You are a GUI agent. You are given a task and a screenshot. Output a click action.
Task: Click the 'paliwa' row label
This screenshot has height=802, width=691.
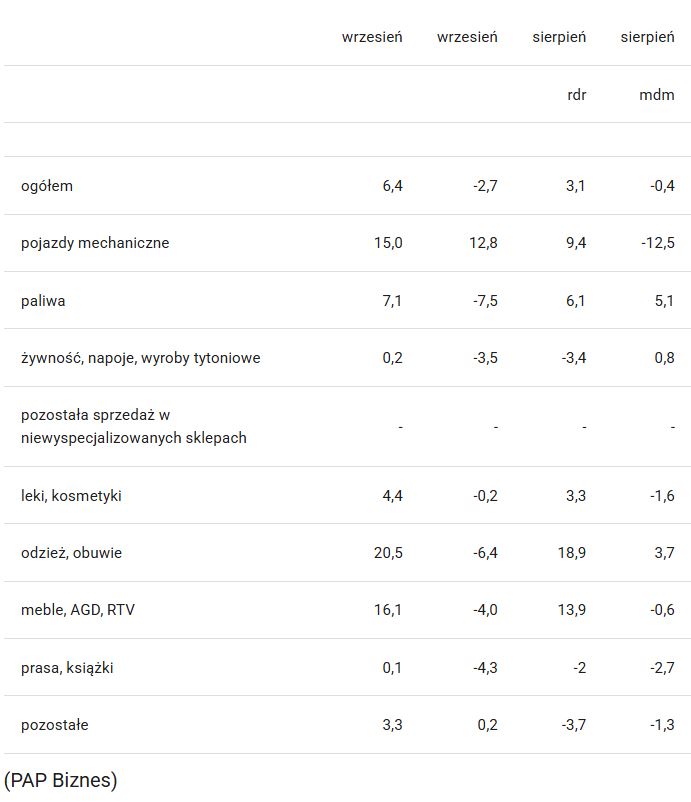pos(43,301)
